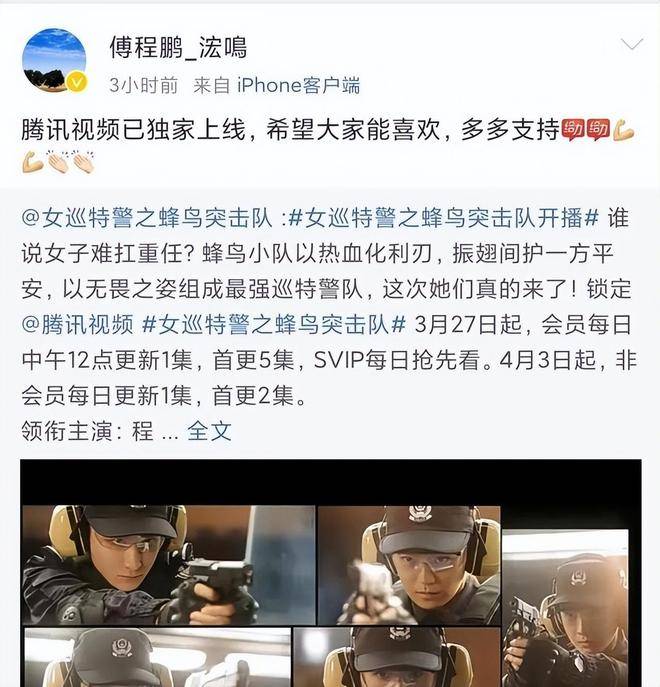Click the second red 给力 sticker emoji
The image size is (660, 687).
pyautogui.click(x=598, y=130)
